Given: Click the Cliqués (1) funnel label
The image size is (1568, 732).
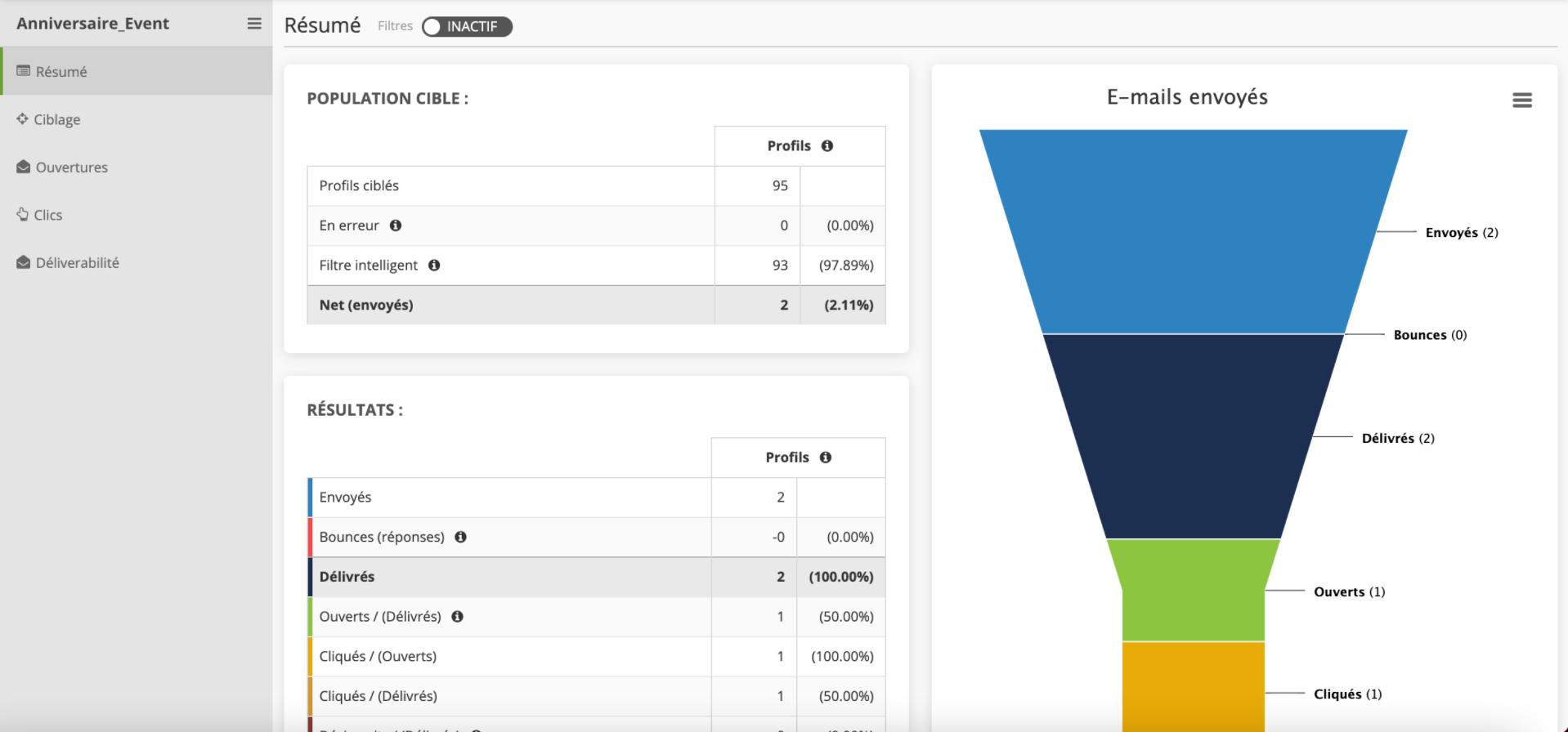Looking at the screenshot, I should click(1347, 694).
